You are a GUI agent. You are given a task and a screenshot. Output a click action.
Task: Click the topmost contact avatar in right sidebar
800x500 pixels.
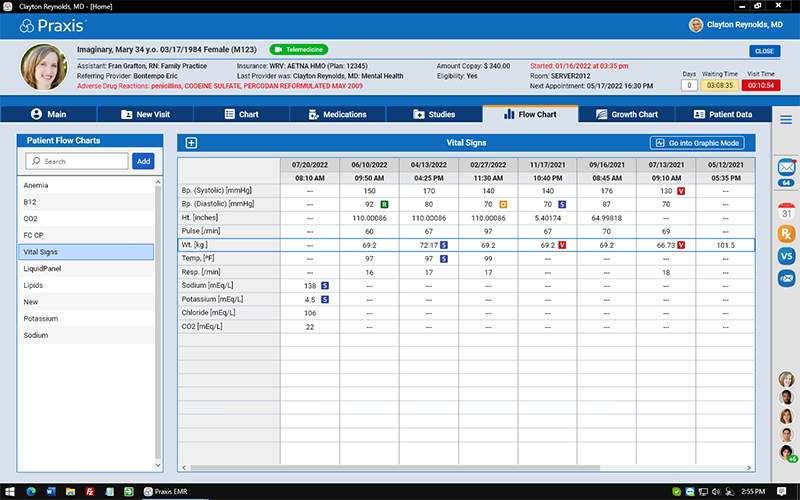(x=786, y=380)
